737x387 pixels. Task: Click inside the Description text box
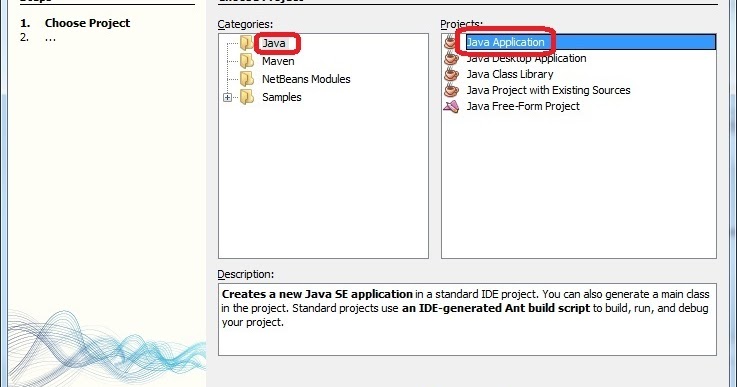coord(467,319)
